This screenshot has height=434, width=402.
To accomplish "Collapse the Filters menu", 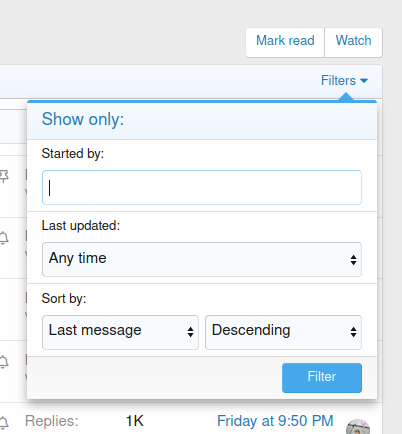I will coord(344,81).
